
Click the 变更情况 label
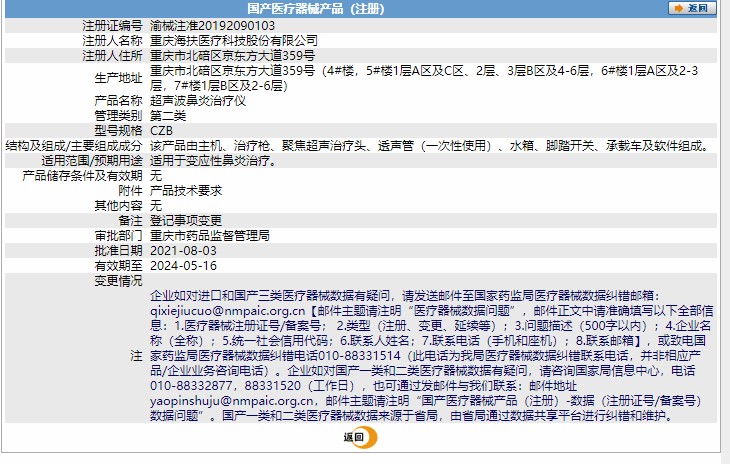[118, 281]
